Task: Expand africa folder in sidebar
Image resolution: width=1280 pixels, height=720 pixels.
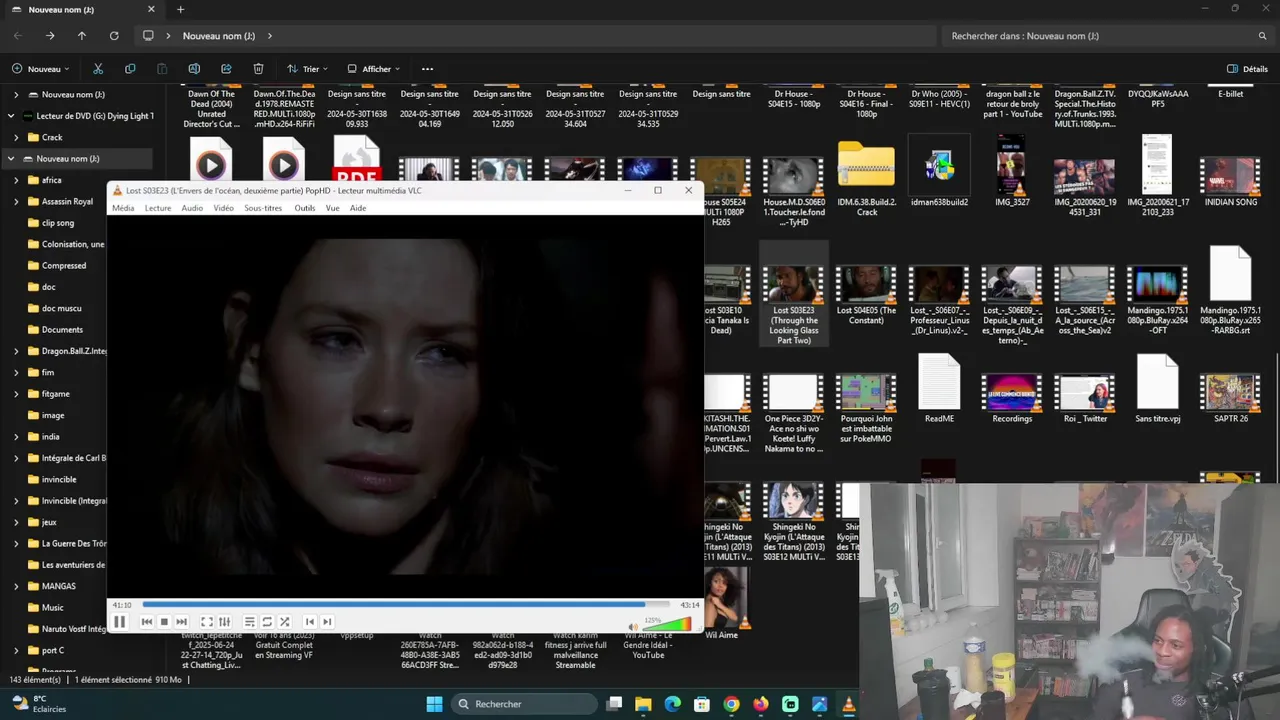Action: (16, 180)
